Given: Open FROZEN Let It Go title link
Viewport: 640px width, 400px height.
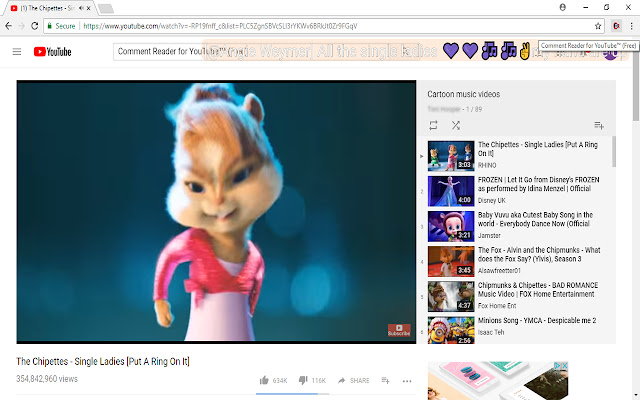Looking at the screenshot, I should 539,184.
